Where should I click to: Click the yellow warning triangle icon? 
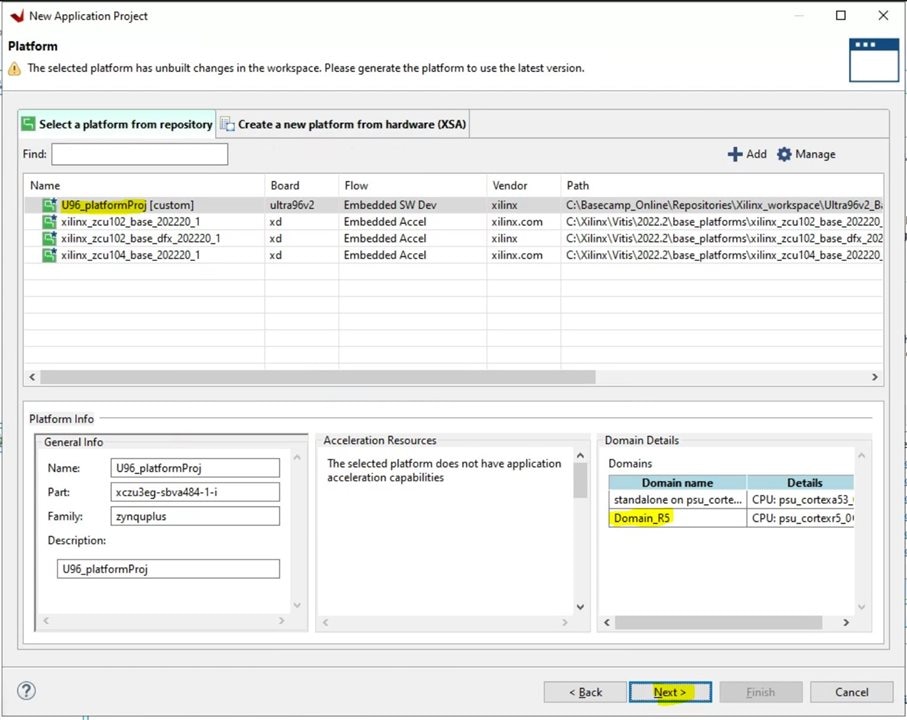click(14, 69)
